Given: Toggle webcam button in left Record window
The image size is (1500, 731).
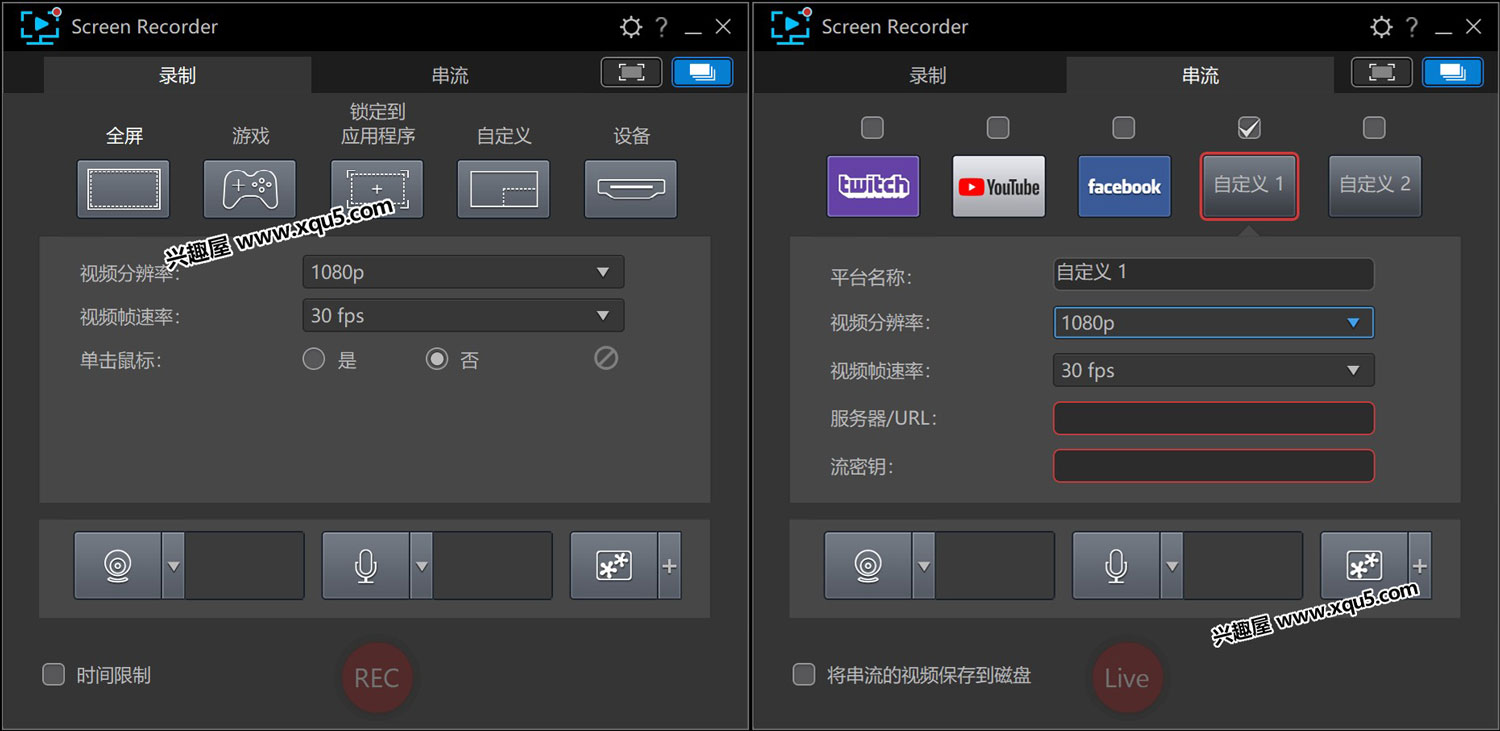Looking at the screenshot, I should (x=118, y=566).
